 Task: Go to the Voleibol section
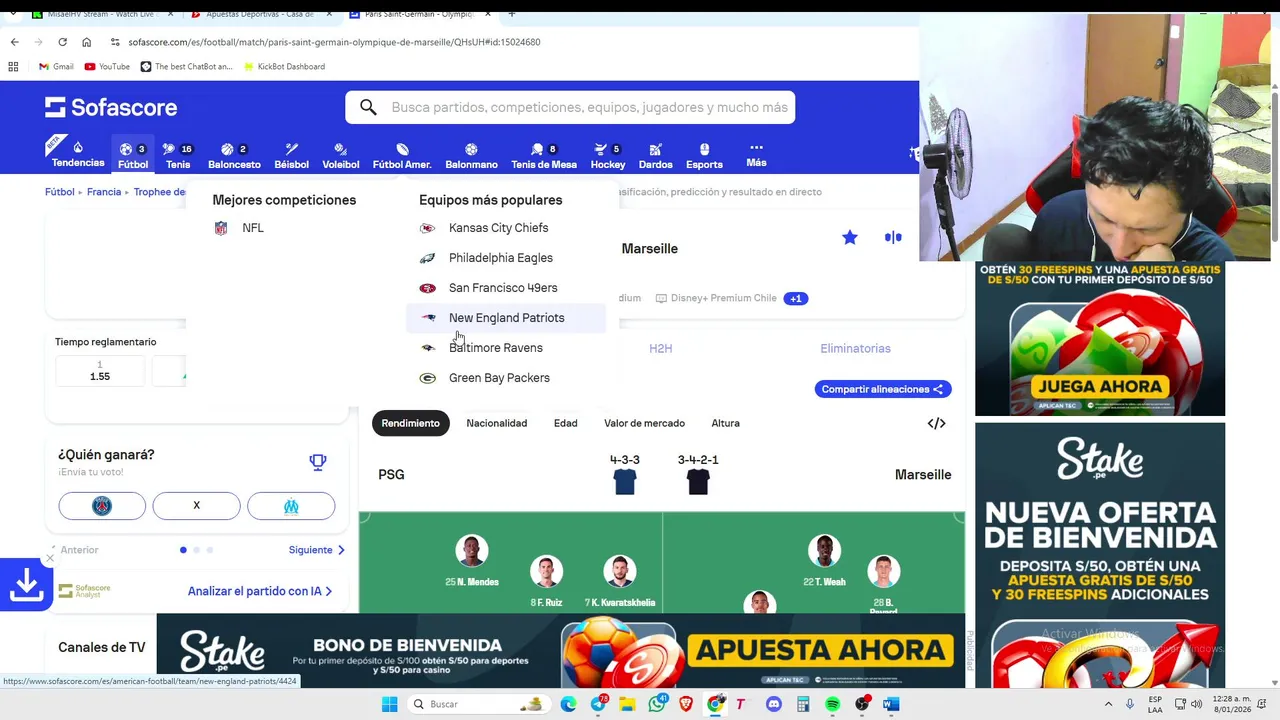pyautogui.click(x=341, y=155)
